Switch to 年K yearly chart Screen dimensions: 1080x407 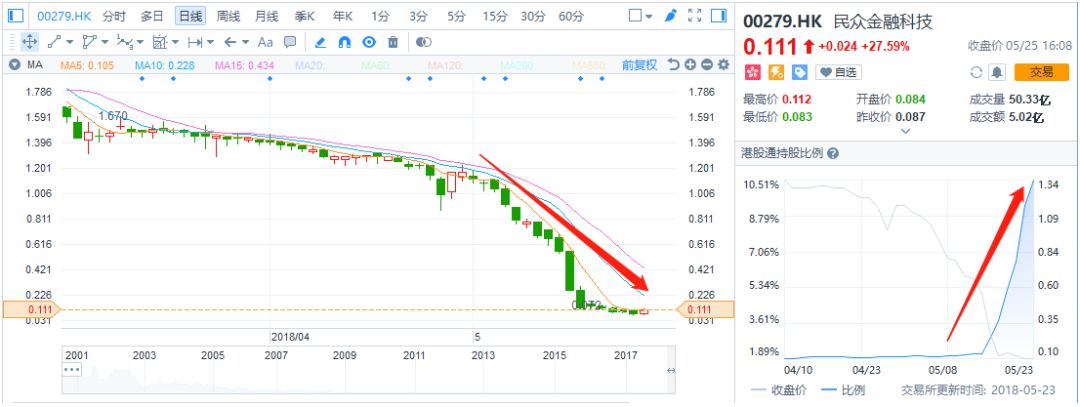coord(342,16)
